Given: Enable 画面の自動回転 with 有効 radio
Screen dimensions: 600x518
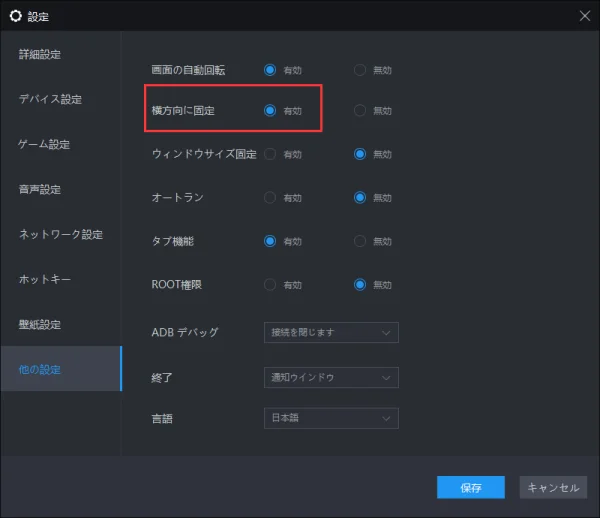Looking at the screenshot, I should 270,70.
